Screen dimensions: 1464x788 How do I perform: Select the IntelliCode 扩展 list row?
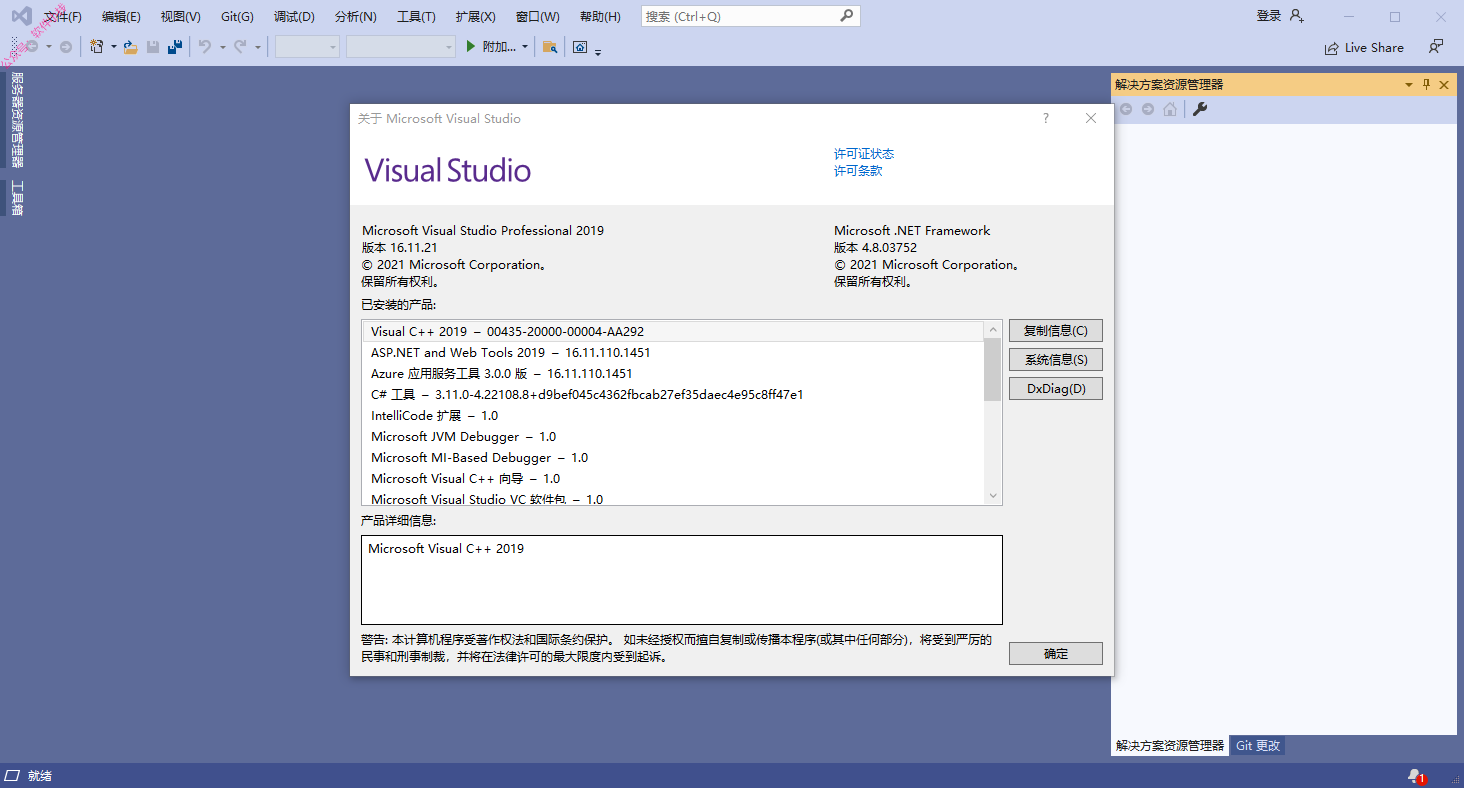click(673, 415)
